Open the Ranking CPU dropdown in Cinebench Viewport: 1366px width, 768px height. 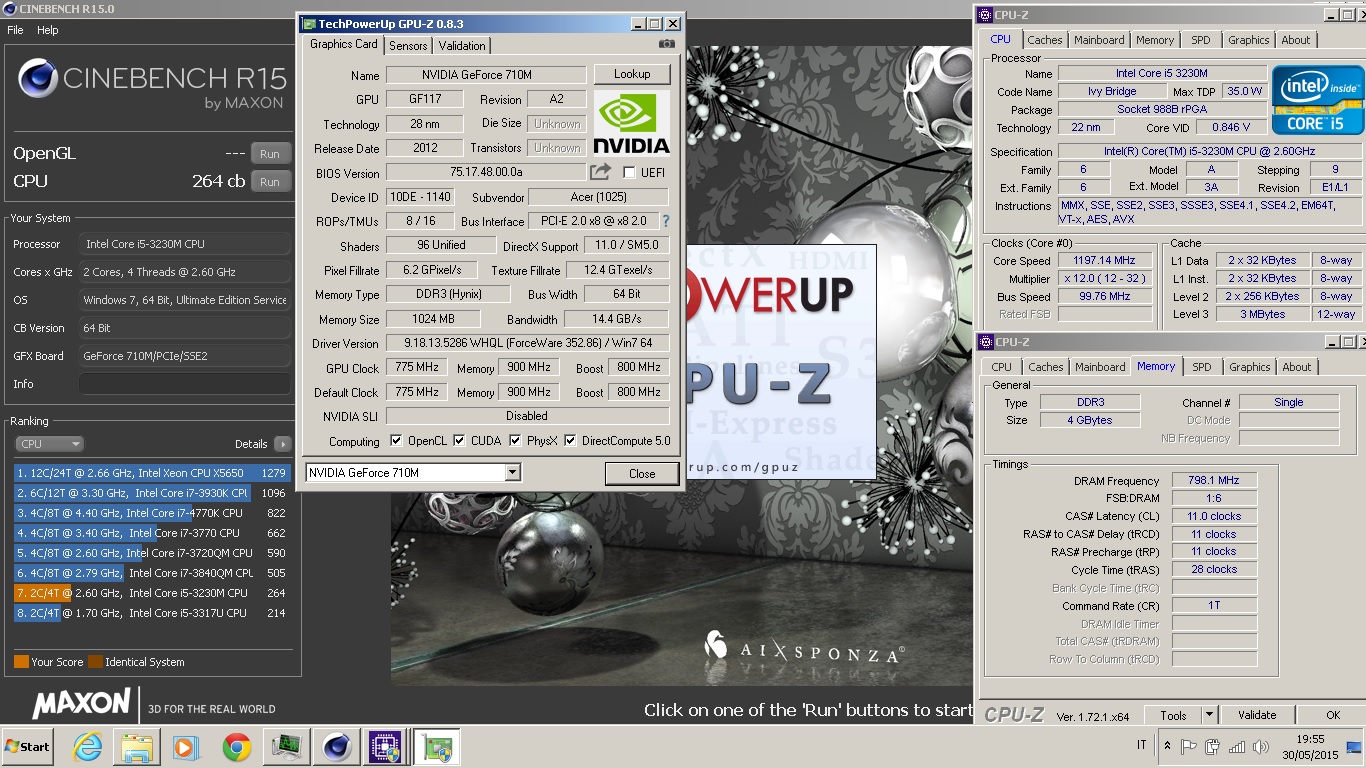(x=49, y=444)
